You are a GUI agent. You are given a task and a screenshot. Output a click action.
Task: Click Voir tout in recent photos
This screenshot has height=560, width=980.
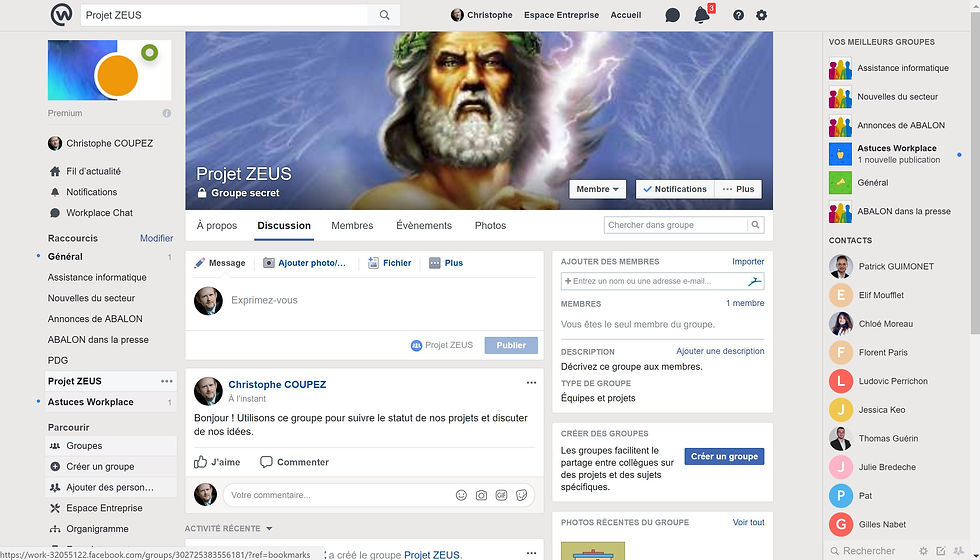coord(748,522)
